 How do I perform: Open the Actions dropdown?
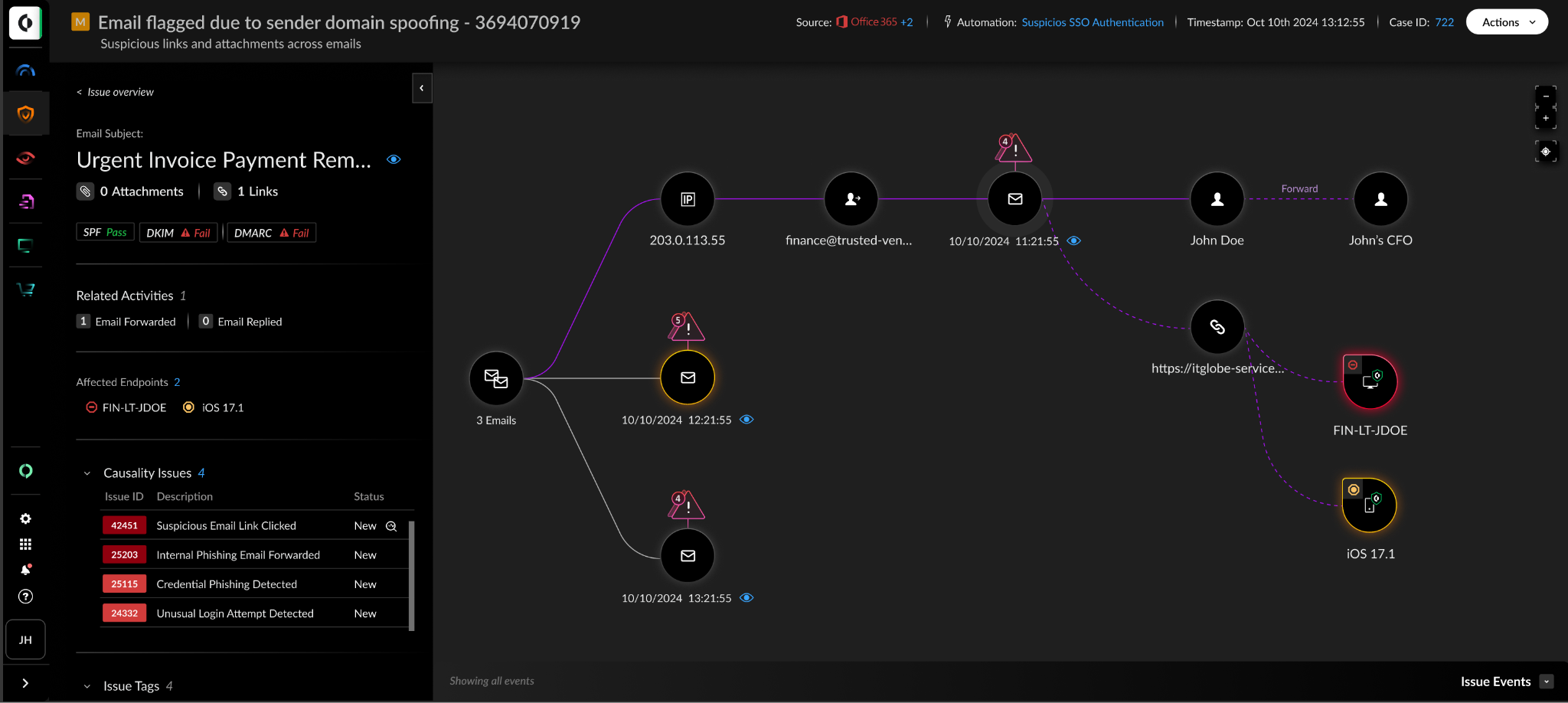[x=1506, y=22]
